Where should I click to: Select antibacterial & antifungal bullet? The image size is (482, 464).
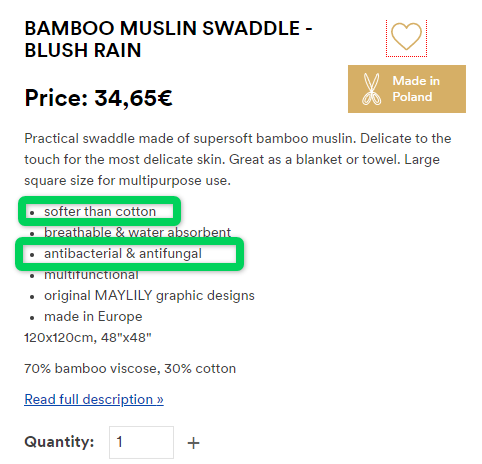coord(123,254)
